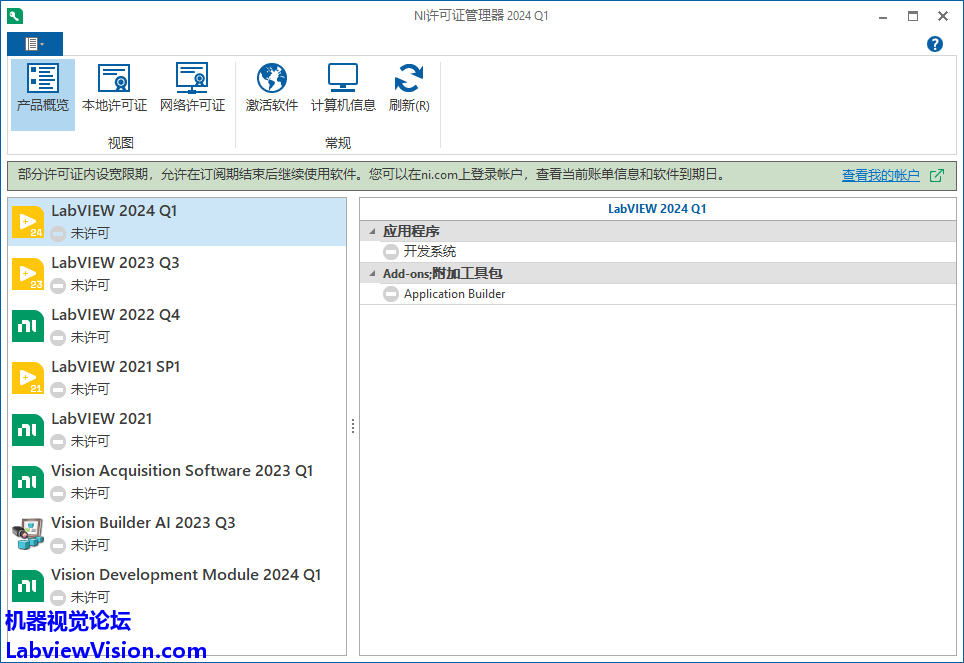Select LabVIEW 2021 in product list
Image resolution: width=964 pixels, height=663 pixels.
(x=177, y=429)
